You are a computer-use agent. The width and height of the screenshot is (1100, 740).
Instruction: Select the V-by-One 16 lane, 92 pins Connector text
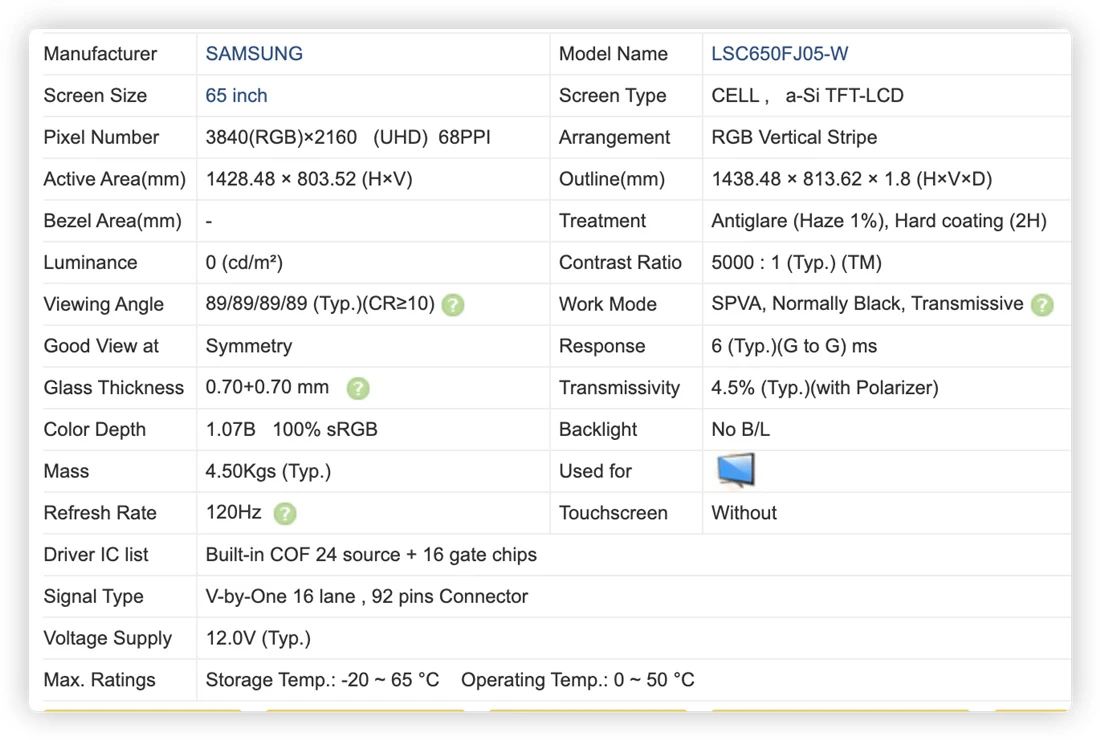(367, 596)
